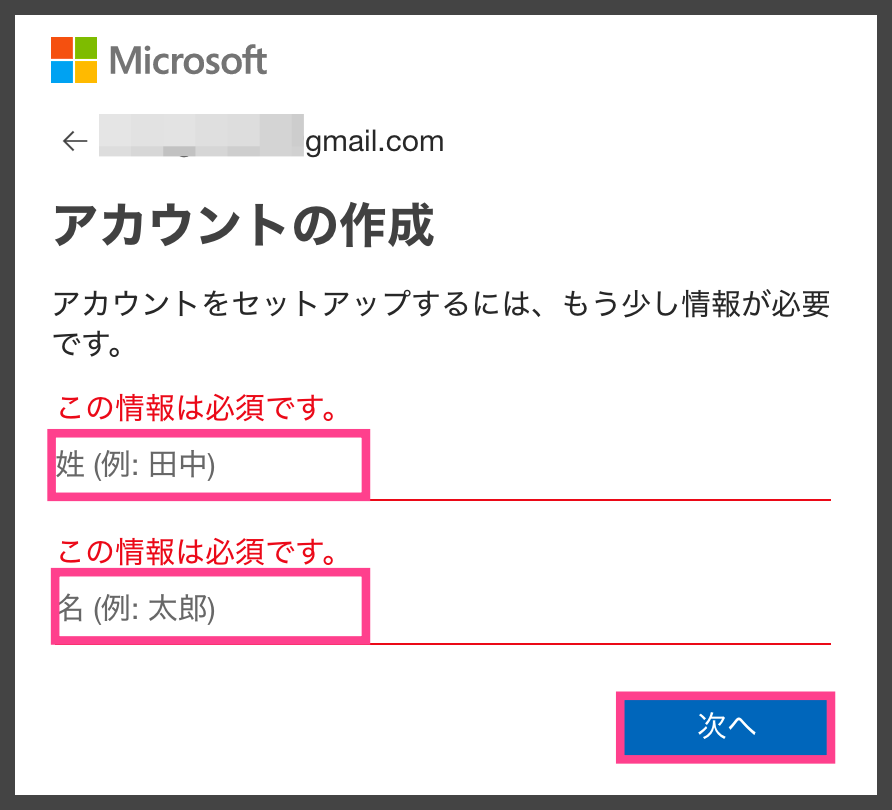Click the blue square of Microsoft logo
892x810 pixels.
point(61,72)
